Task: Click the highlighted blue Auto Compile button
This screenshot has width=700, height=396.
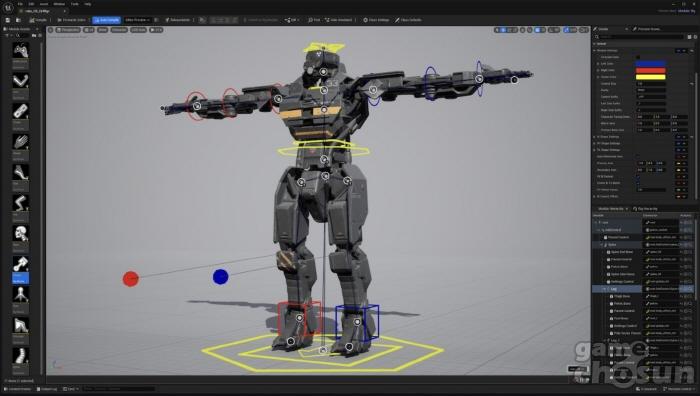Action: (x=106, y=20)
